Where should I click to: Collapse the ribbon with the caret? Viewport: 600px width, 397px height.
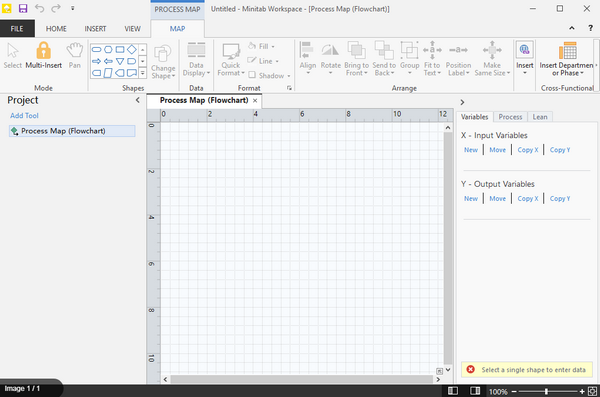572,28
